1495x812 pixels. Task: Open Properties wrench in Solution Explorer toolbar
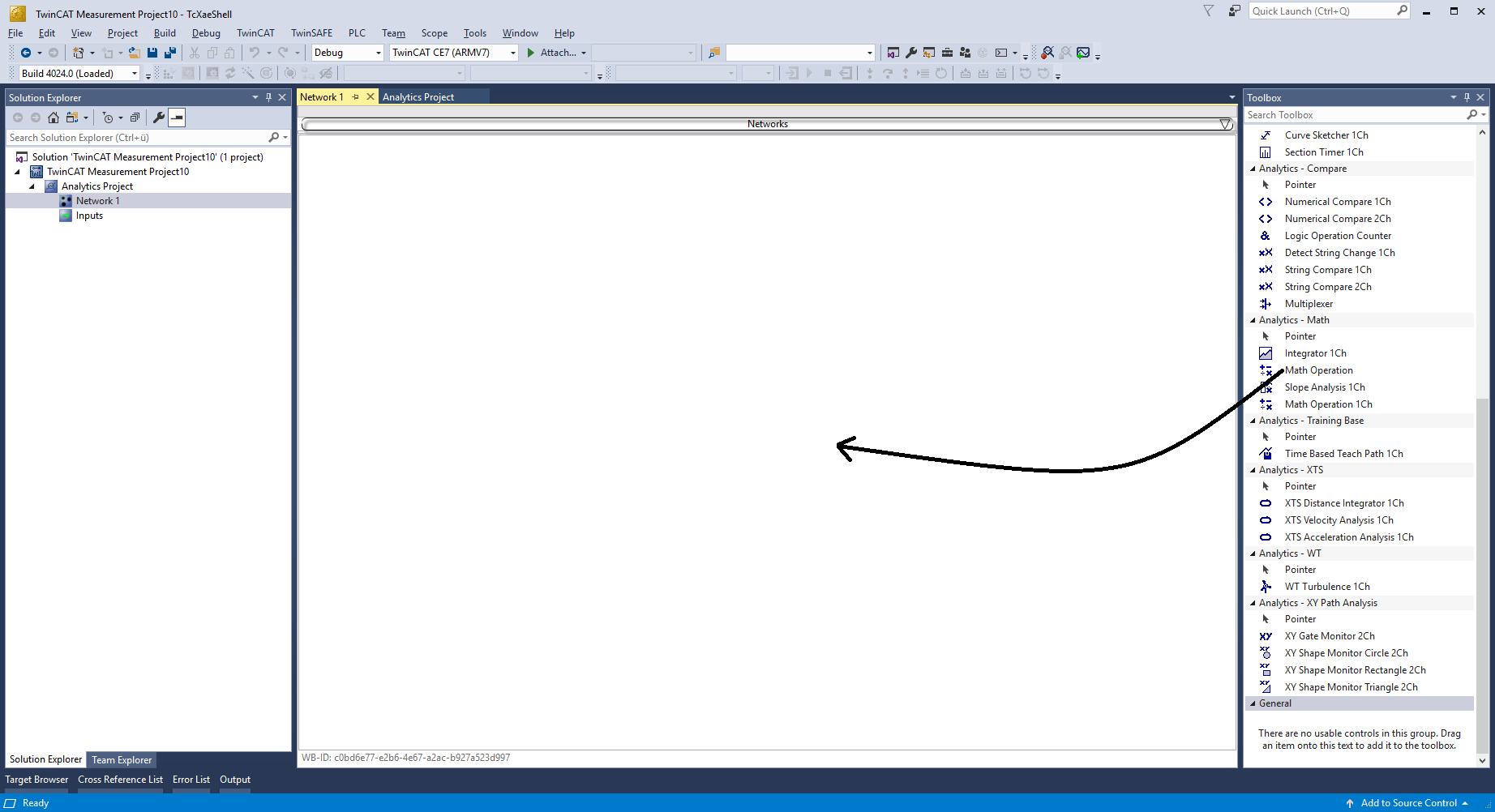159,118
